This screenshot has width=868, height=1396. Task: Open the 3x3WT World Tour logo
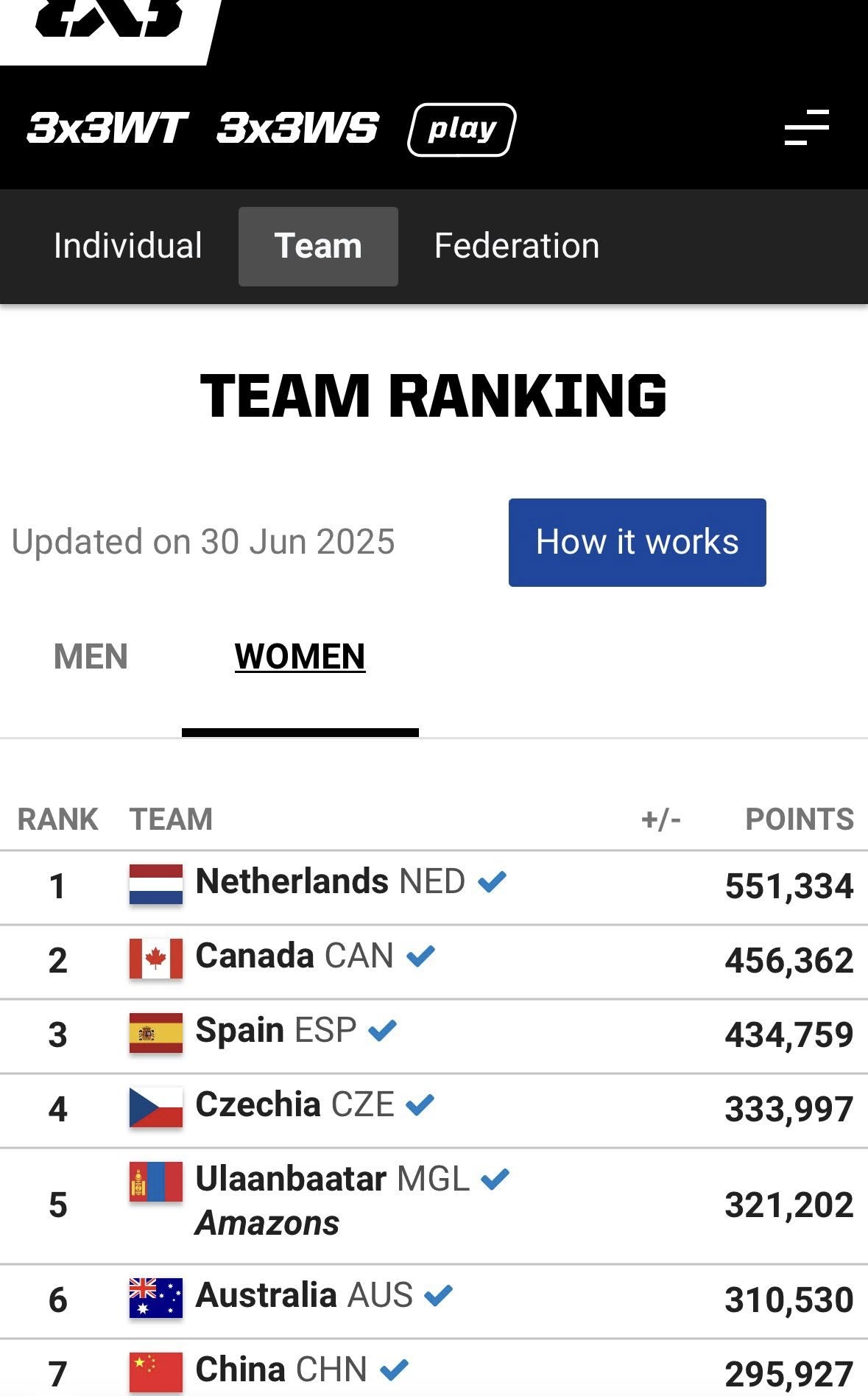[107, 129]
